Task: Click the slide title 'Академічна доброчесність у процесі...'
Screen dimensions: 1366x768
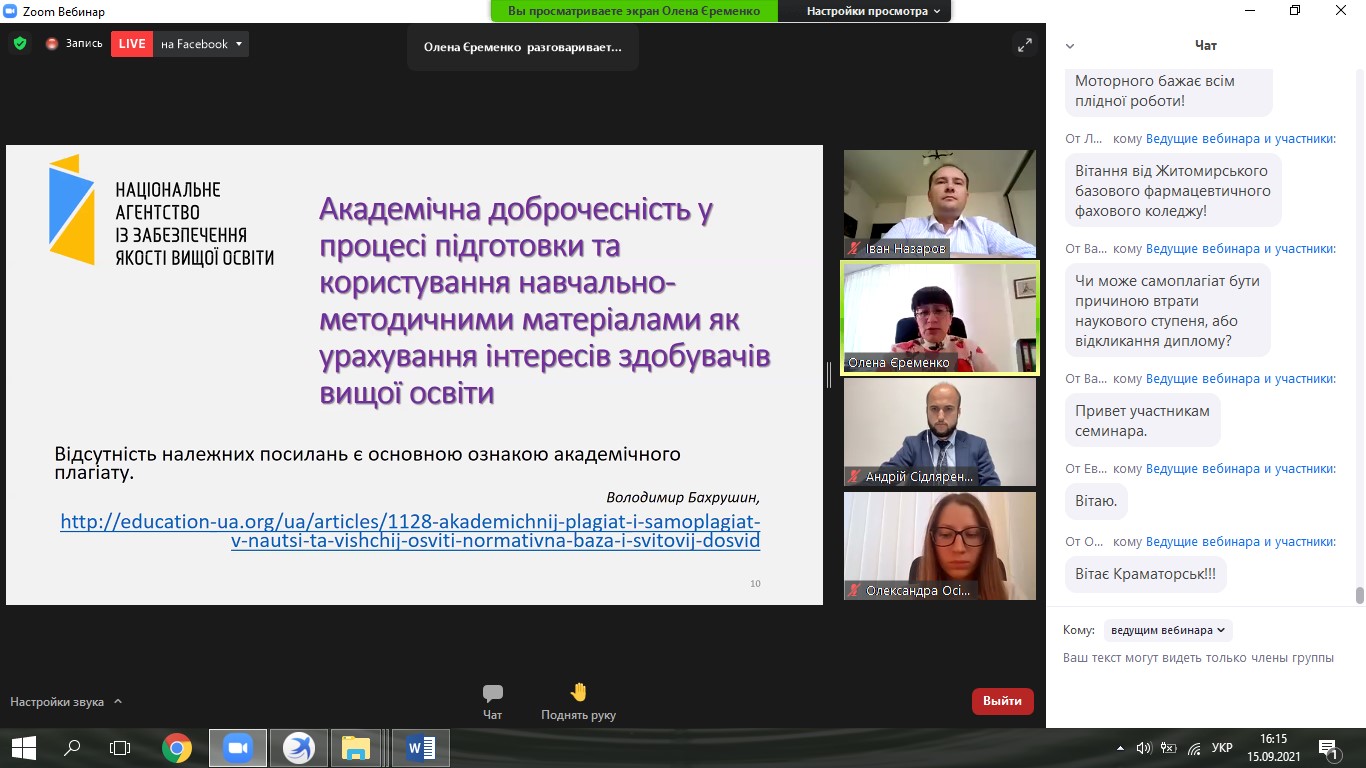Action: [545, 301]
